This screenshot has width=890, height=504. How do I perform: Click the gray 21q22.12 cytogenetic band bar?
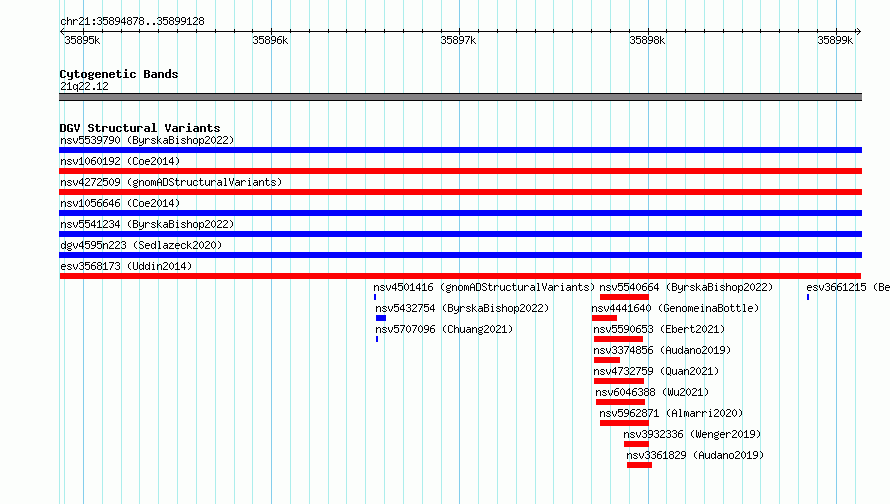click(460, 97)
